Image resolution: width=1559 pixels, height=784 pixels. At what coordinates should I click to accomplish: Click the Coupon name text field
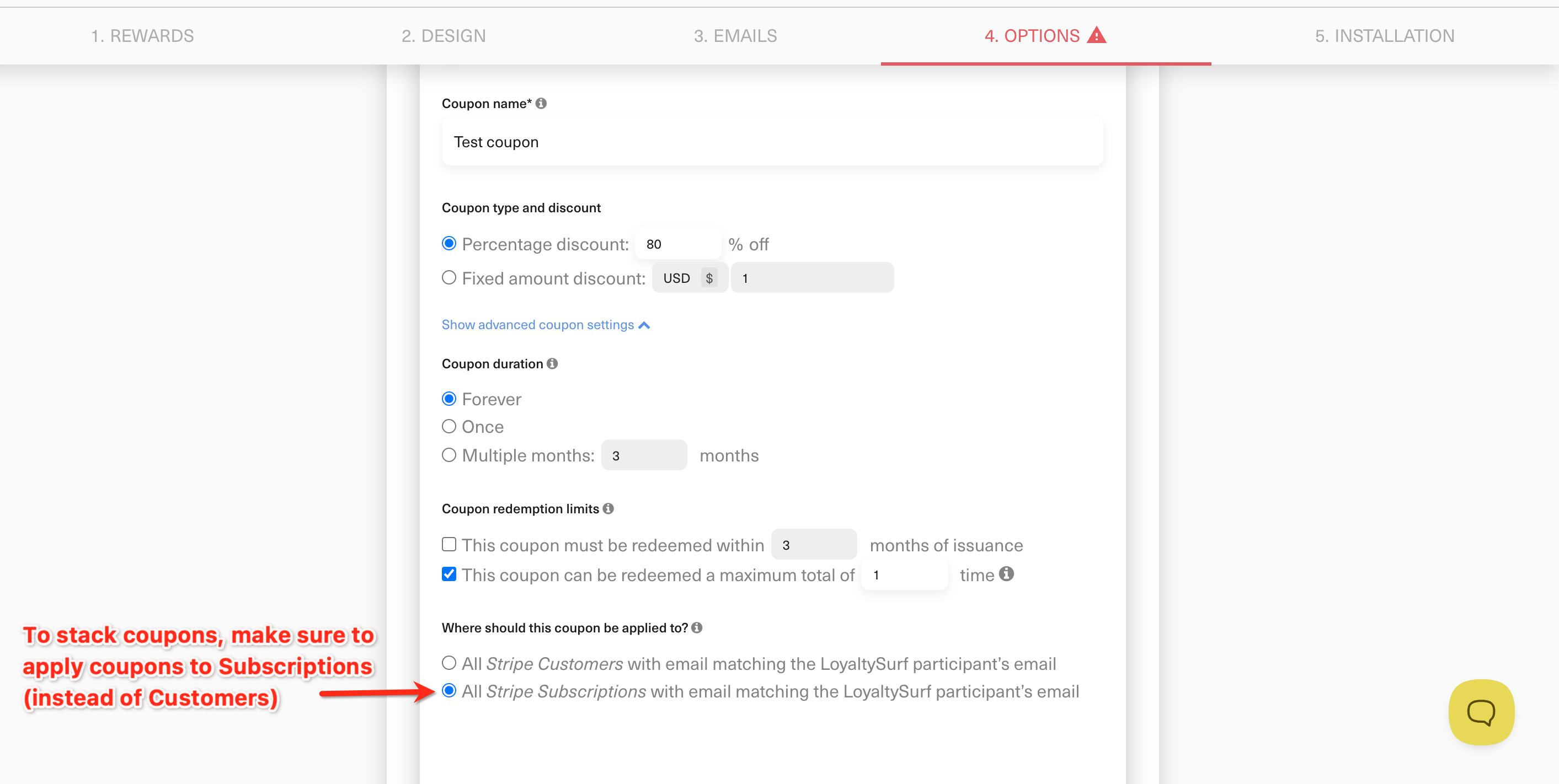772,142
